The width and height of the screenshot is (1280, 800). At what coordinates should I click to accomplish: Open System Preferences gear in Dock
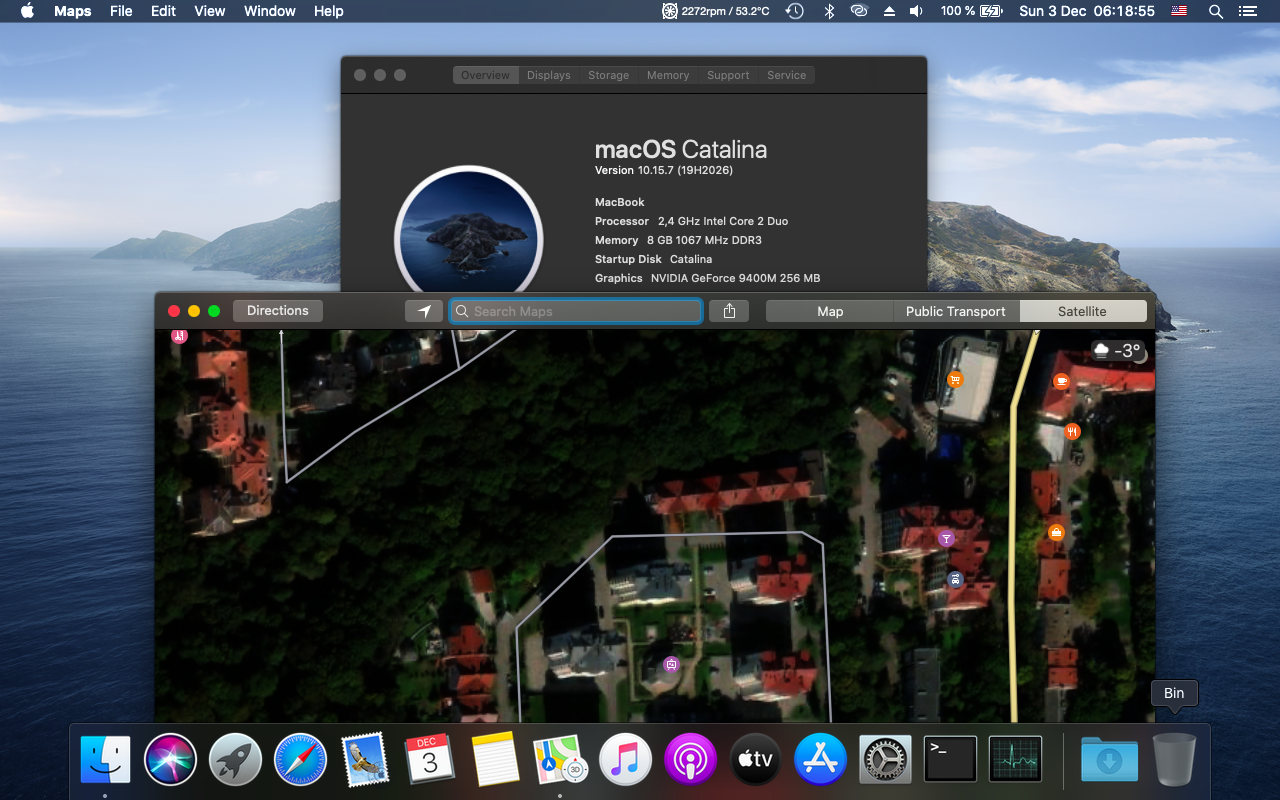885,760
